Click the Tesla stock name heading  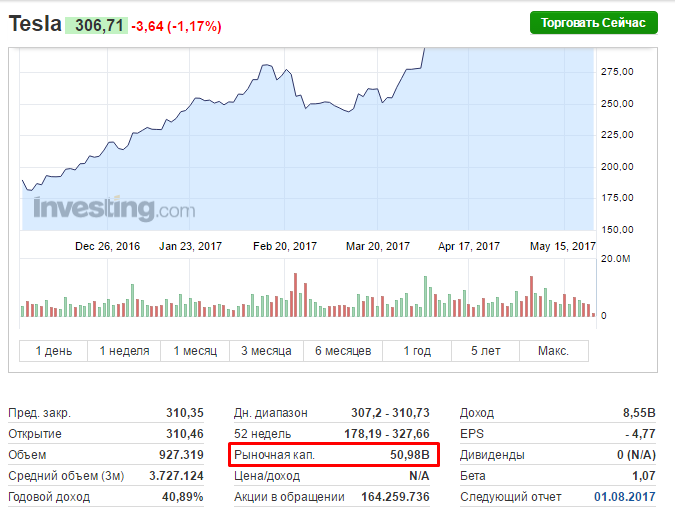pyautogui.click(x=34, y=24)
